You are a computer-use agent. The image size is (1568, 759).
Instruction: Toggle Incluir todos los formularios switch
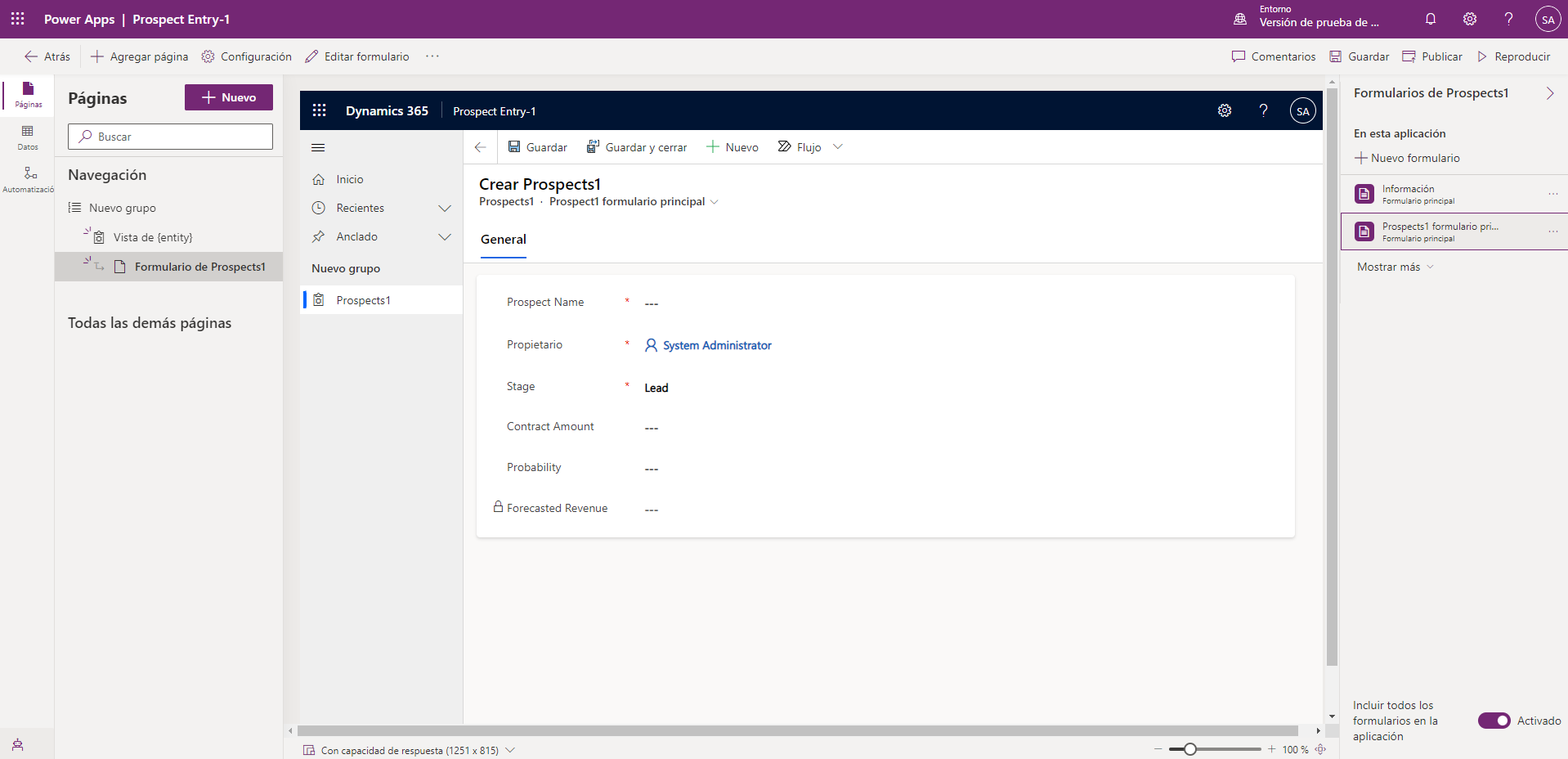1494,721
